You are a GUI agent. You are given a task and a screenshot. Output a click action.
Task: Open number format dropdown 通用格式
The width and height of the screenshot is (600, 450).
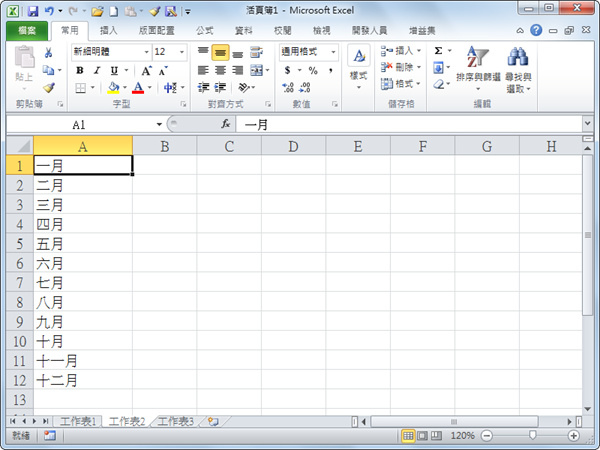tap(333, 52)
